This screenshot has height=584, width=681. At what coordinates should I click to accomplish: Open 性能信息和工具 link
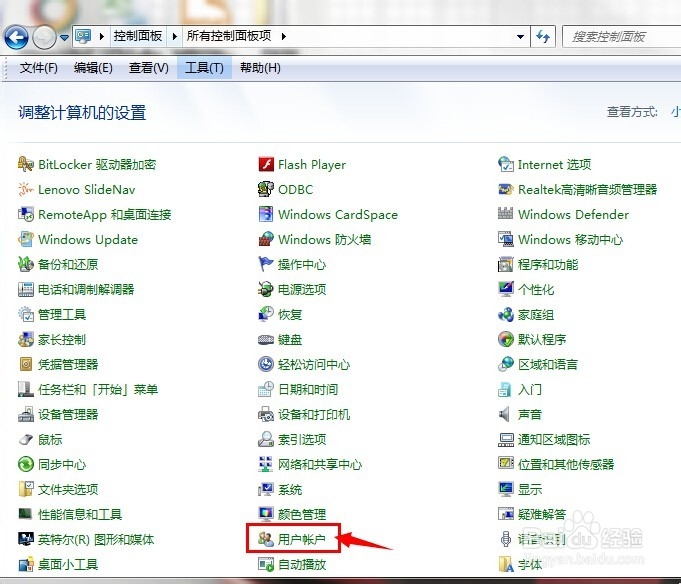(80, 515)
